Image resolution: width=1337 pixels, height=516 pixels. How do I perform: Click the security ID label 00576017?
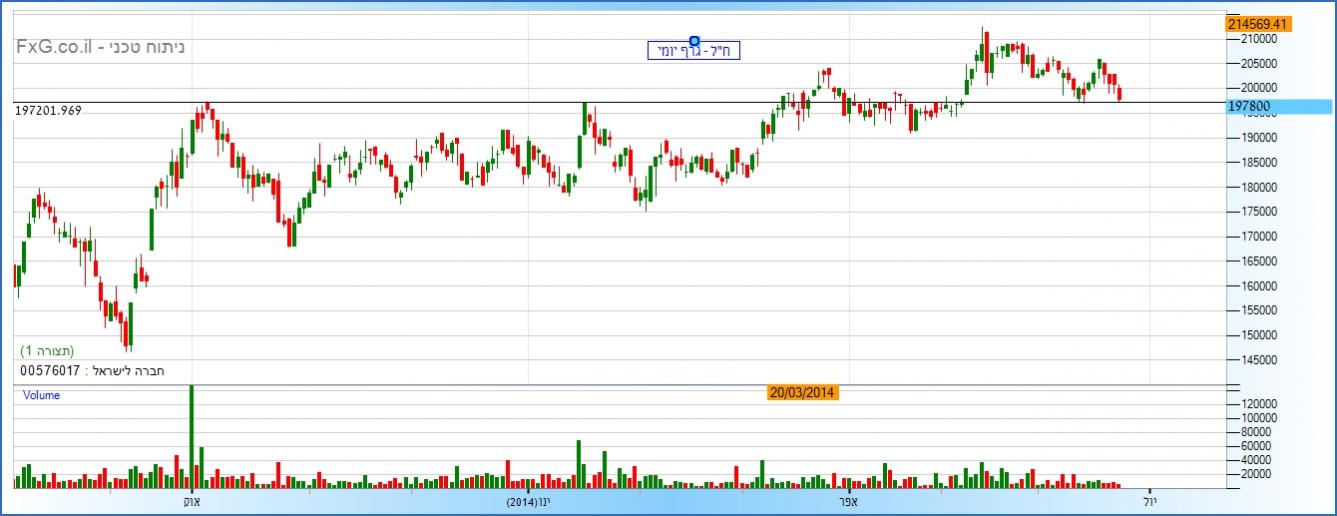(50, 371)
